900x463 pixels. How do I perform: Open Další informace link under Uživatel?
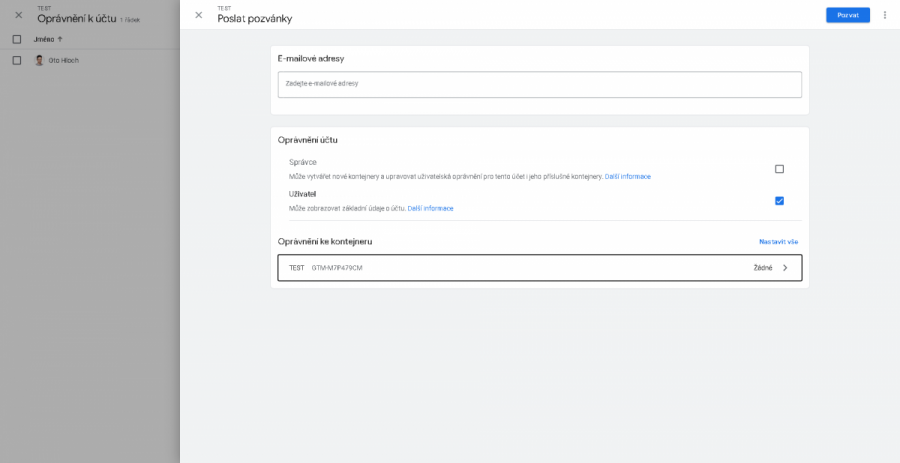click(x=430, y=208)
